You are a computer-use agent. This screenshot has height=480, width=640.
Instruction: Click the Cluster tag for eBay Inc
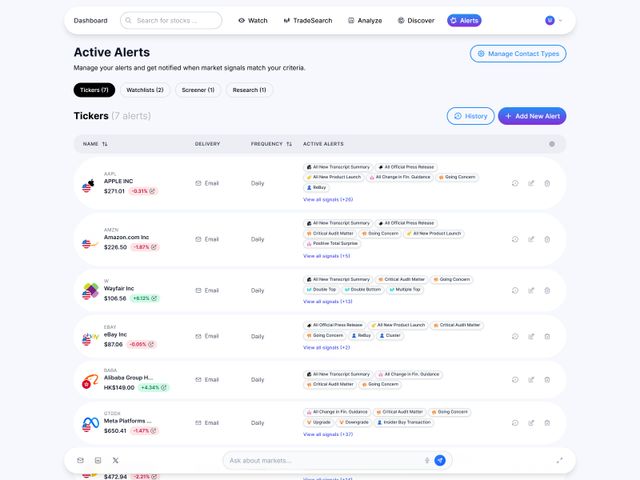tap(390, 336)
